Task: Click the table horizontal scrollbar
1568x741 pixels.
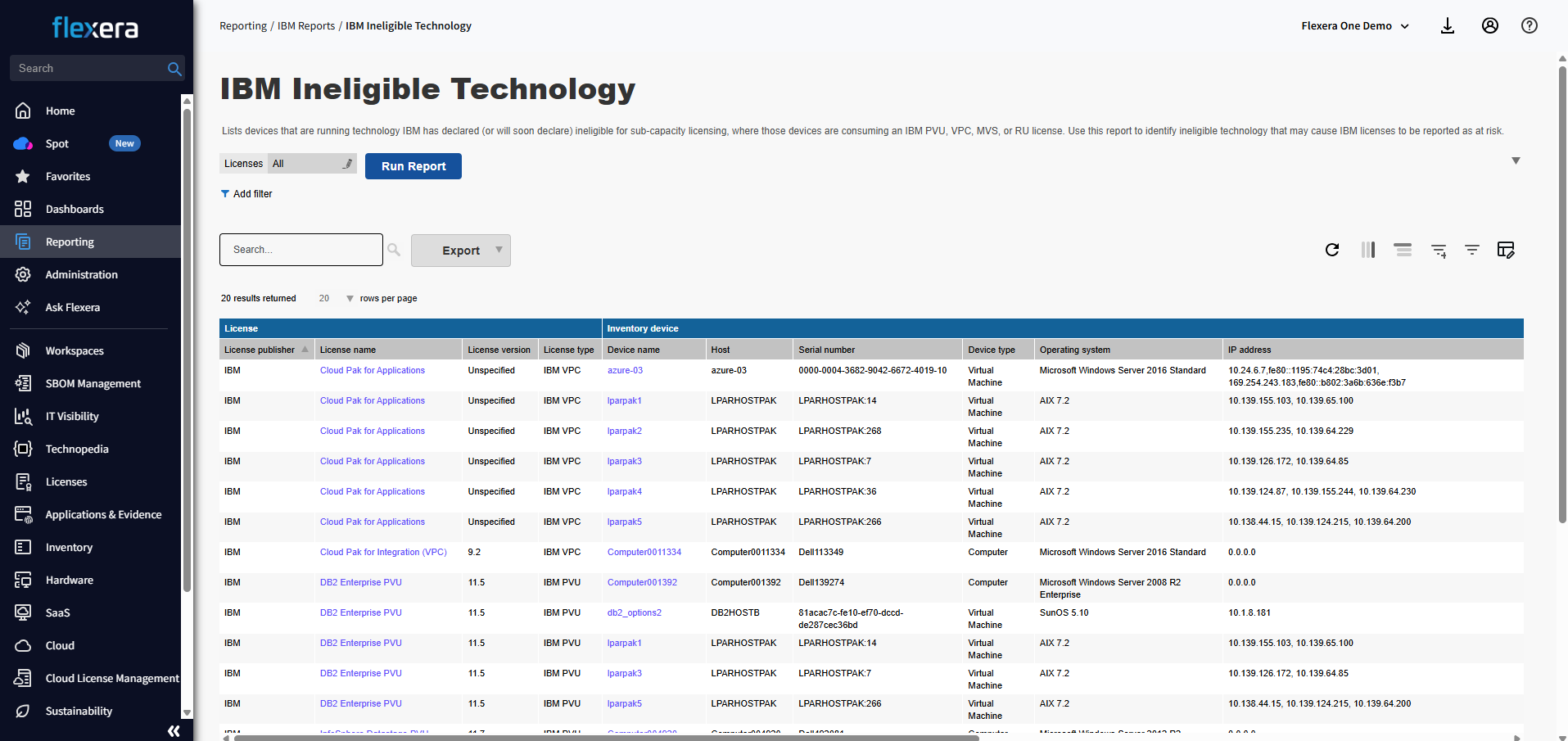Action: pos(606,738)
